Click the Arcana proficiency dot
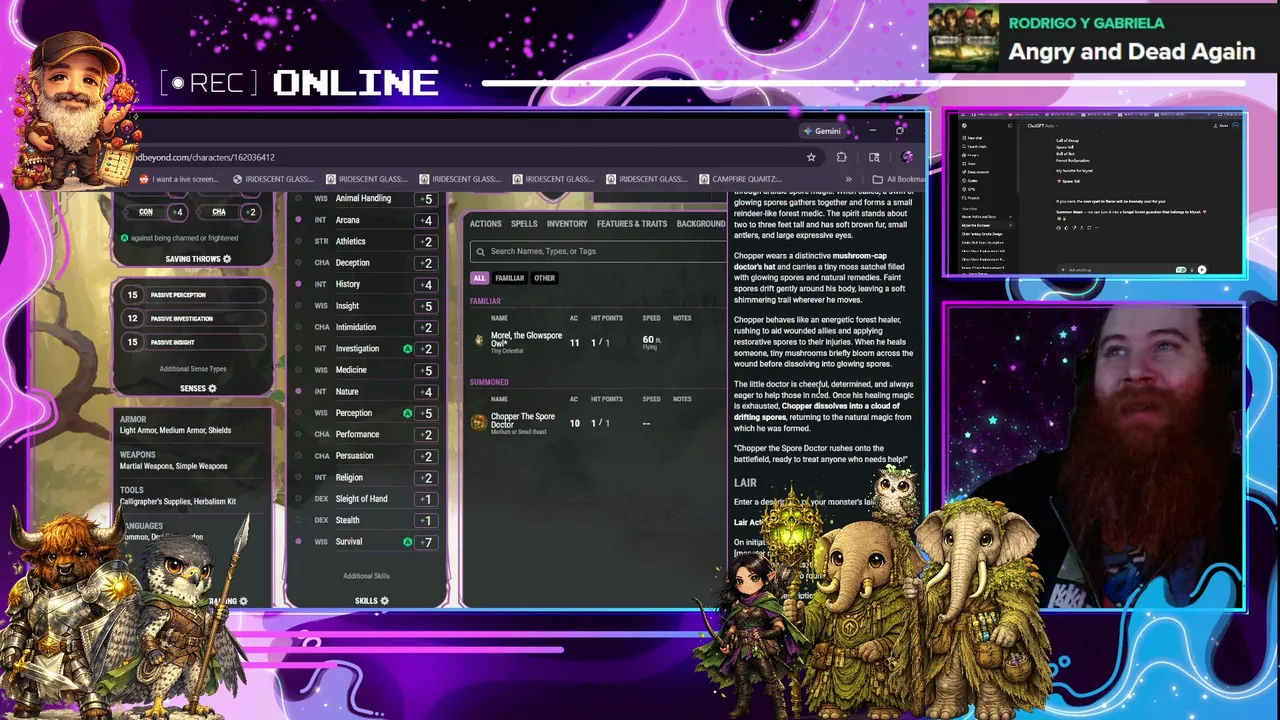The image size is (1280, 720). pos(298,220)
